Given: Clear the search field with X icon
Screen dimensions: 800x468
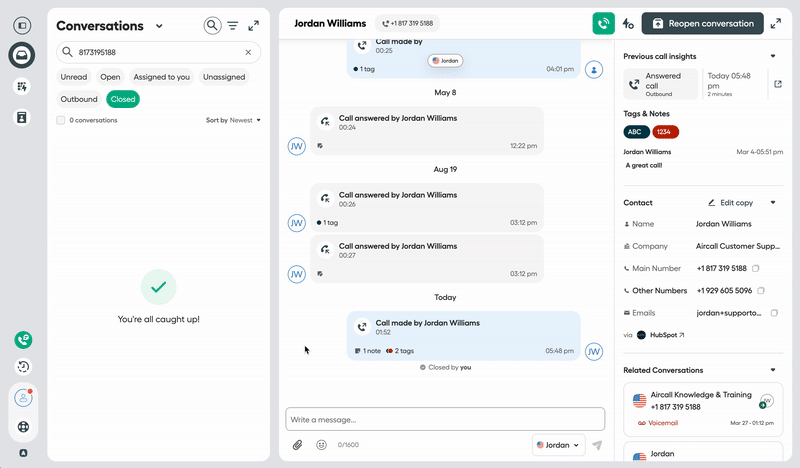Looking at the screenshot, I should (249, 52).
